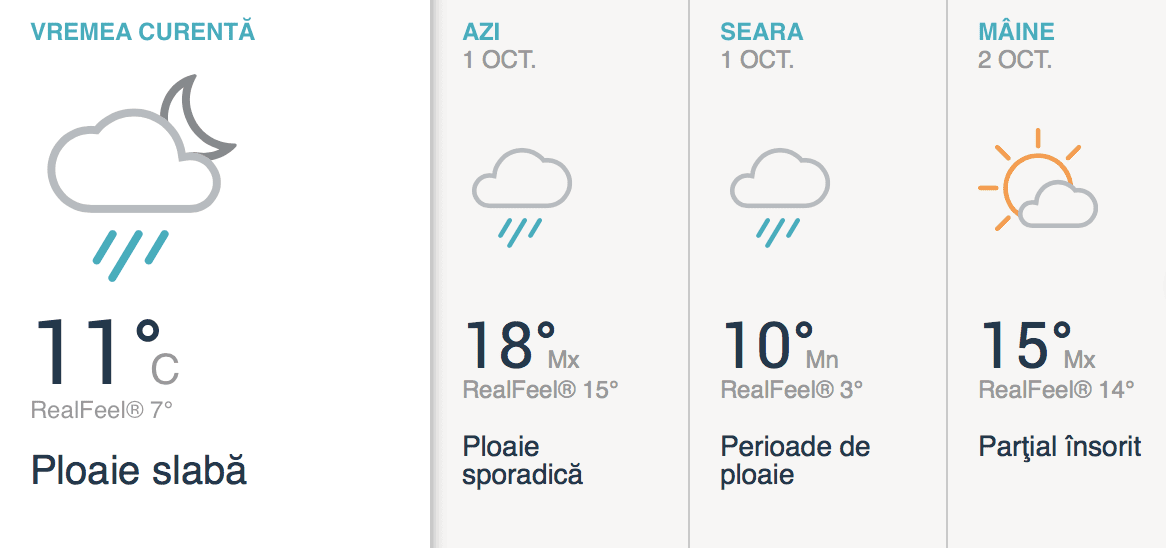Click the MÂINE partly sunny icon
Viewport: 1166px width, 548px height.
coord(1038,179)
